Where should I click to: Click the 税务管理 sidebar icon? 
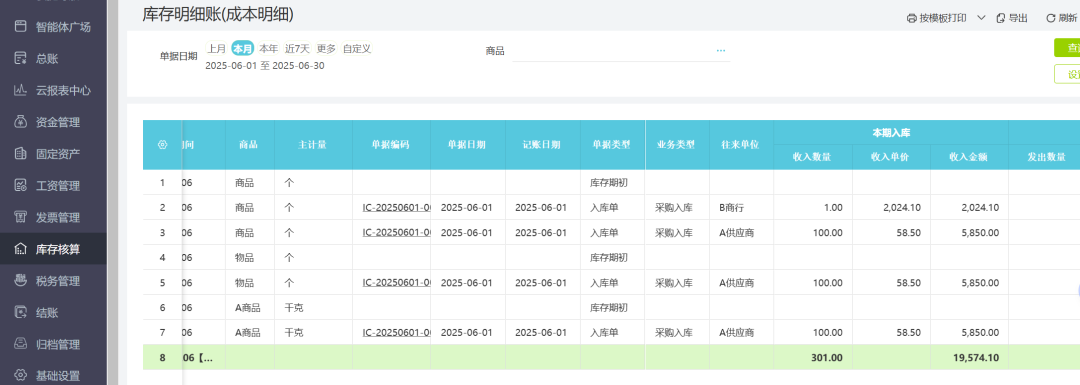21,281
